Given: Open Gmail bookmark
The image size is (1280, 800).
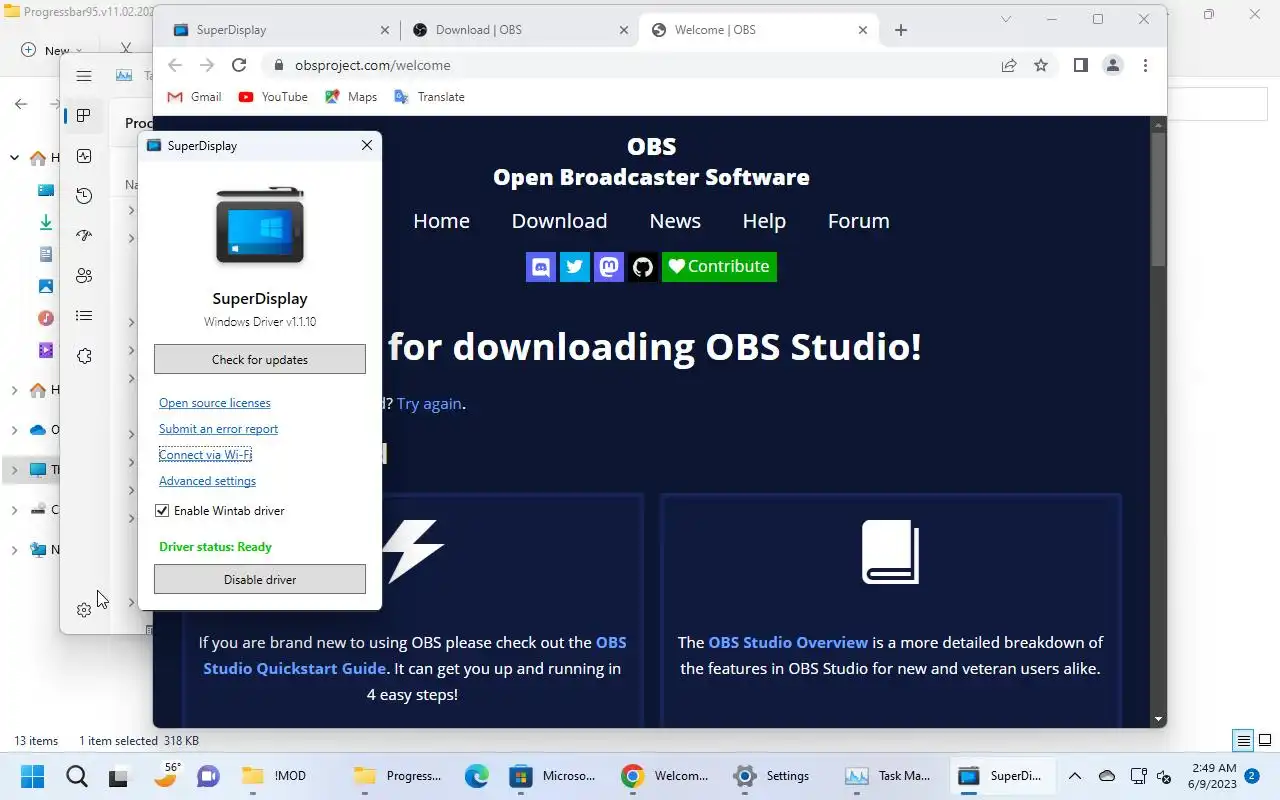Looking at the screenshot, I should click(194, 97).
